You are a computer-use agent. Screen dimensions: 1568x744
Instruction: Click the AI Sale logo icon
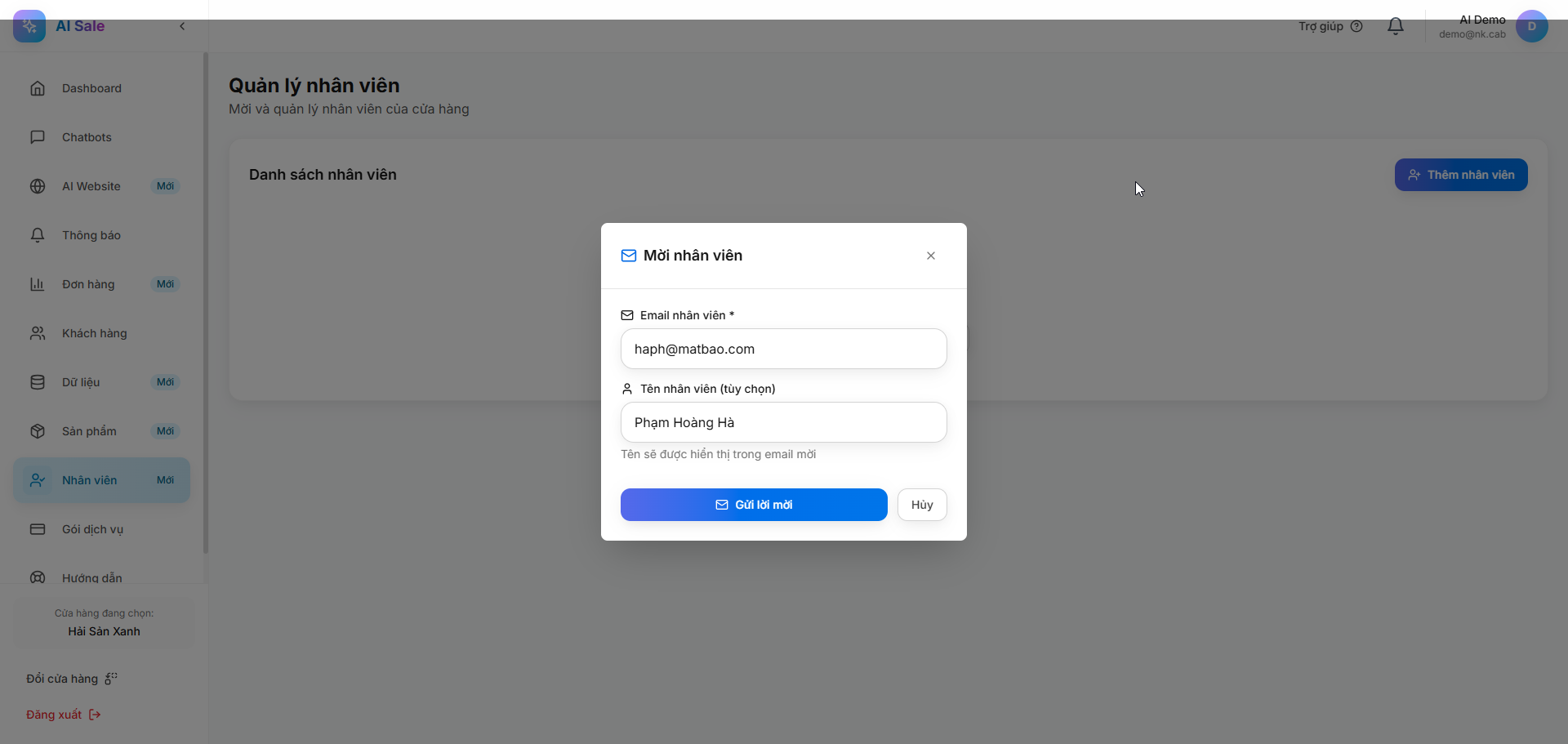(x=29, y=26)
